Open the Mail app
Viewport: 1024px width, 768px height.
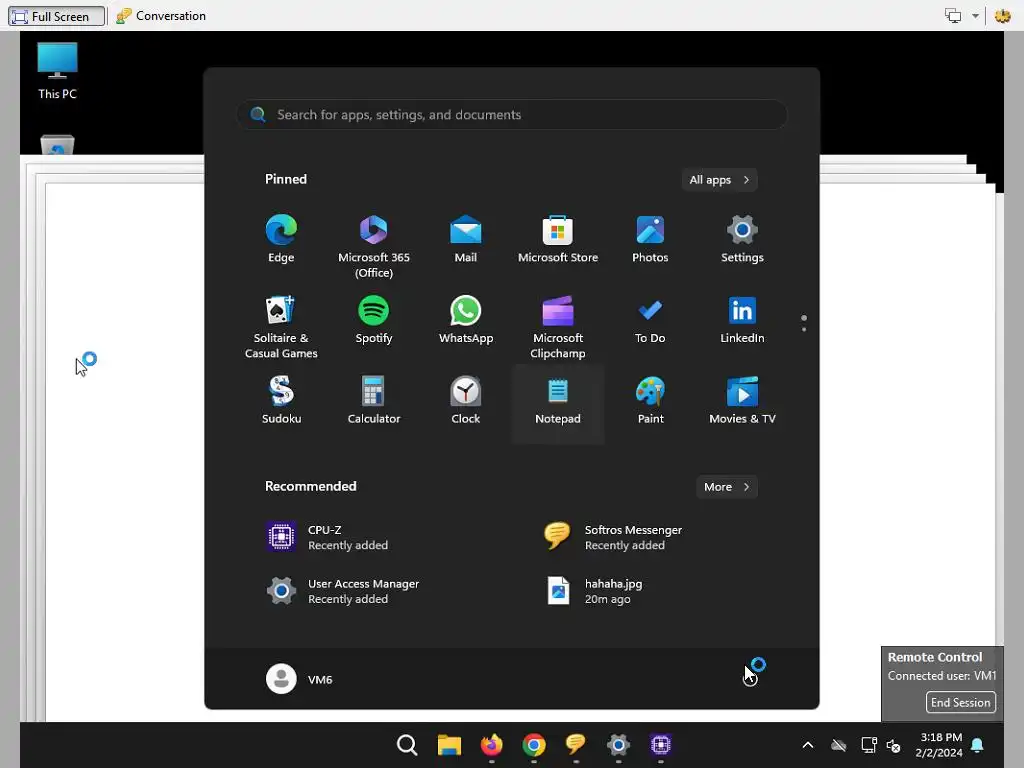(466, 239)
